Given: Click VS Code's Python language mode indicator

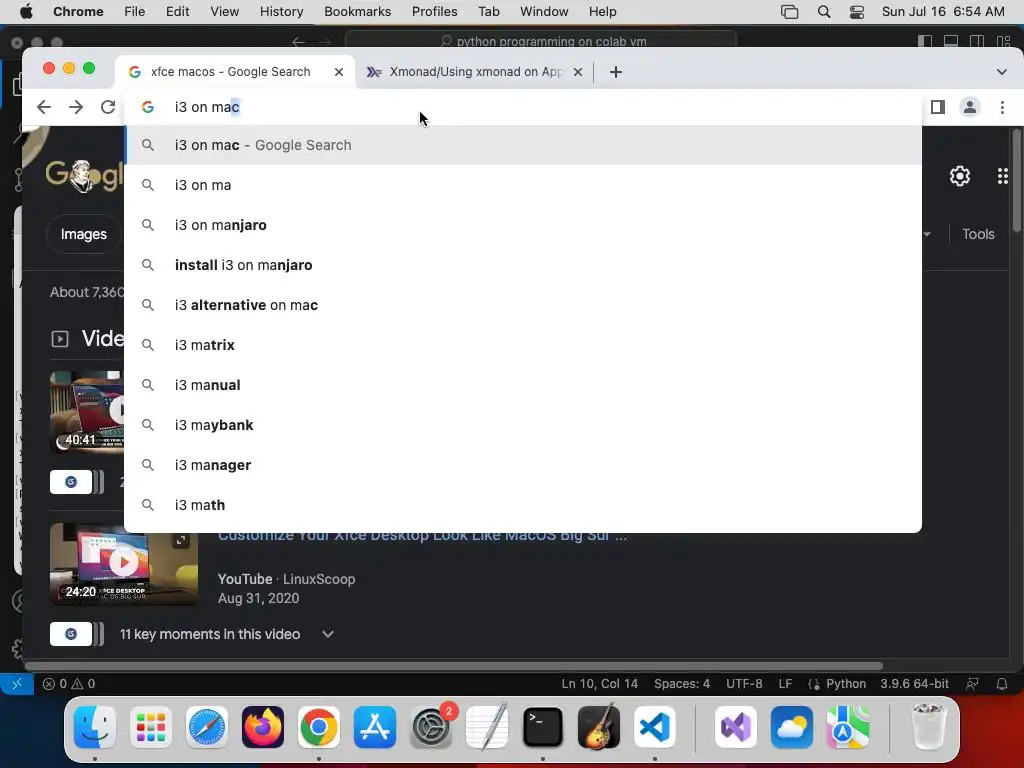Looking at the screenshot, I should pyautogui.click(x=846, y=684).
